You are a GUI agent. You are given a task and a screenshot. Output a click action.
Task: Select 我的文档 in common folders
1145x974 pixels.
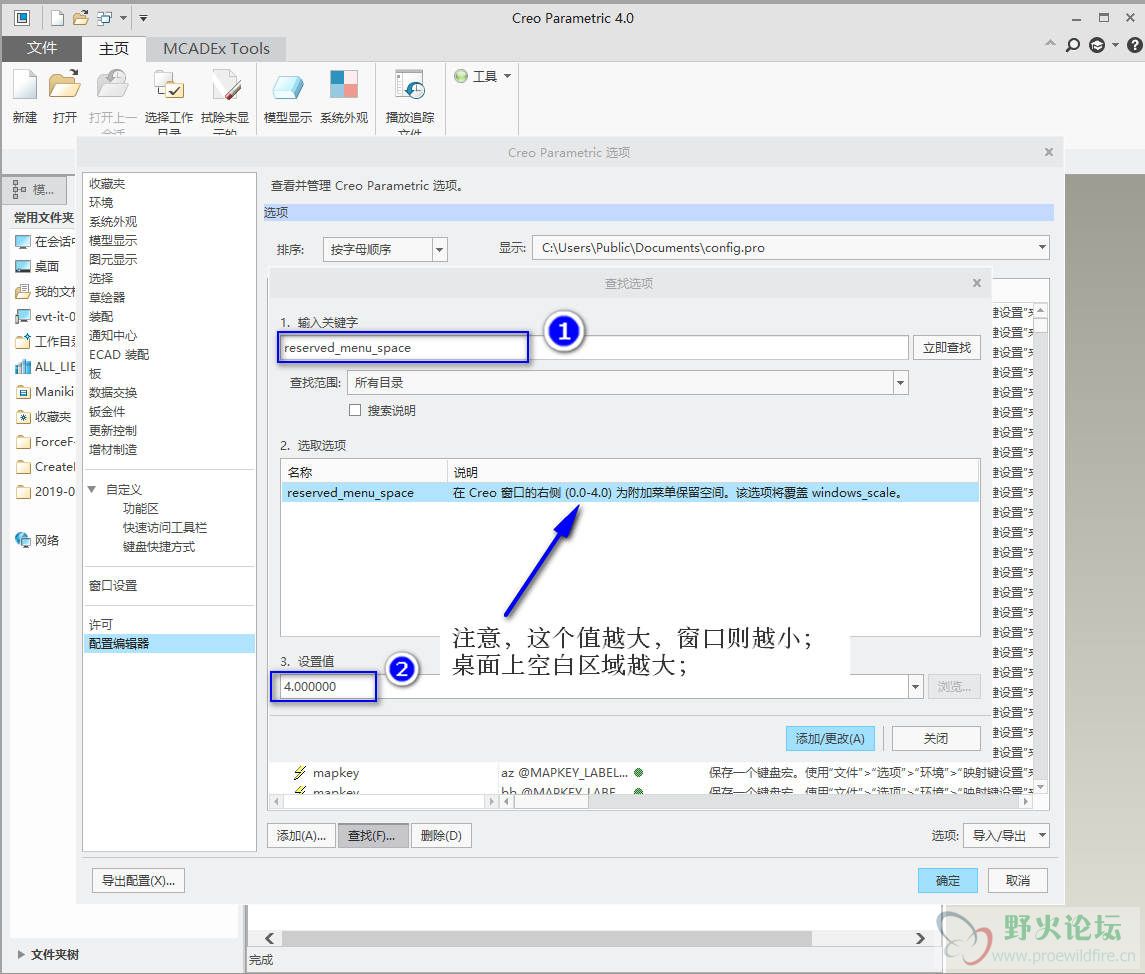coord(44,292)
